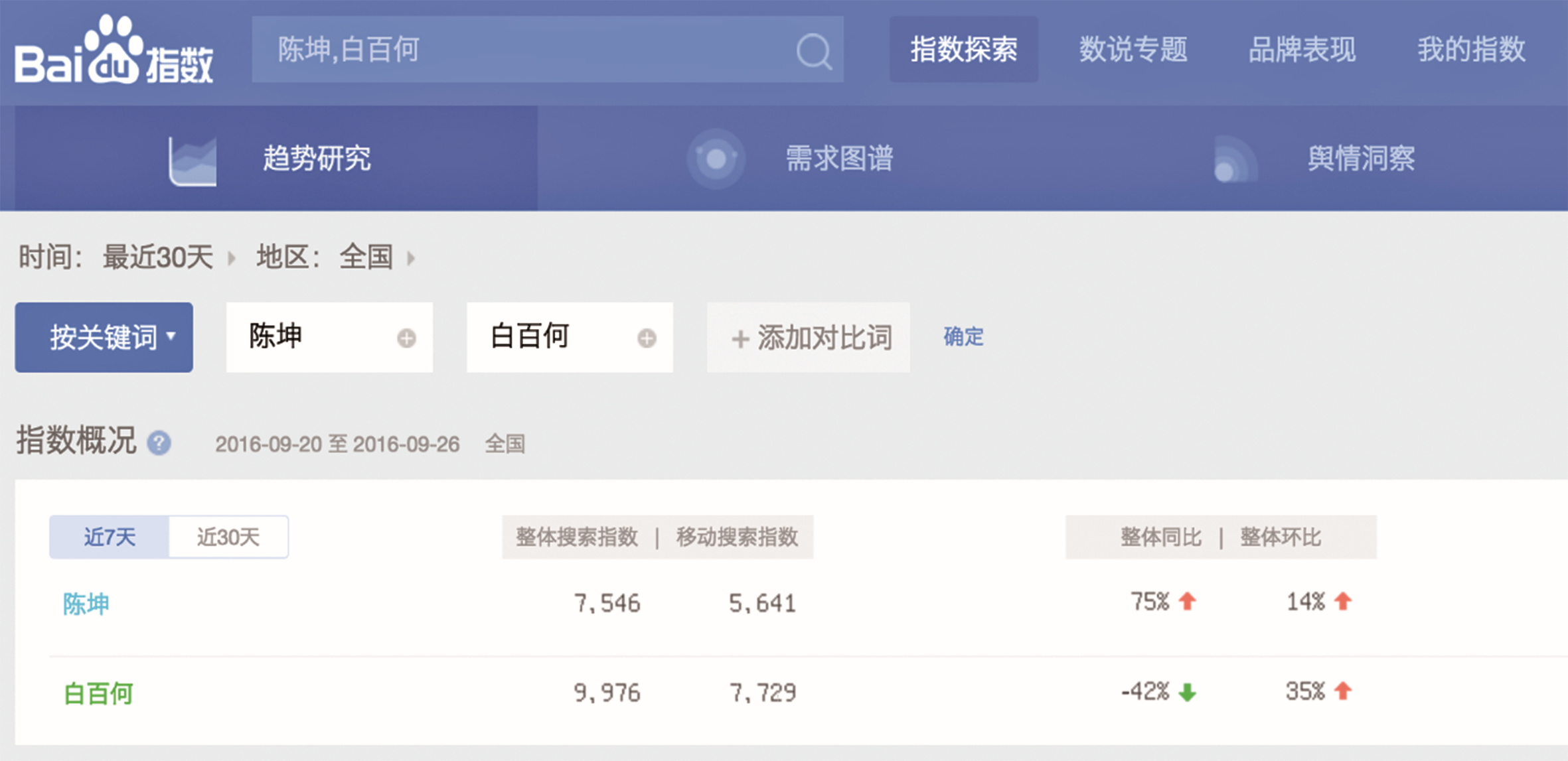Screen dimensions: 1568x761
Task: Click the red up arrow next to 35%
Action: coord(1343,691)
